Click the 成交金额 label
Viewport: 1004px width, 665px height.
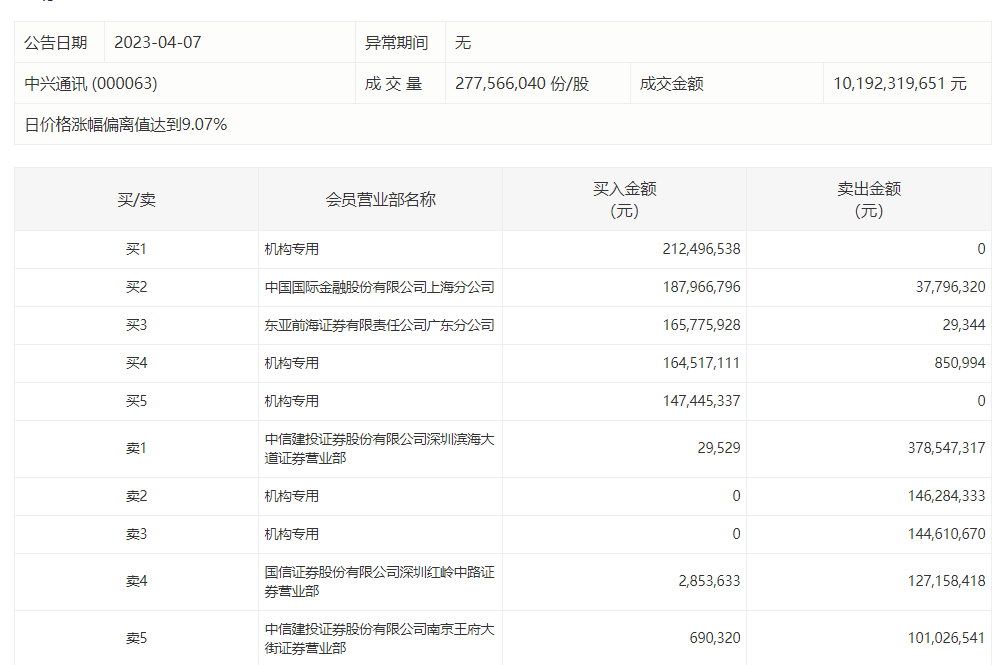[x=672, y=83]
